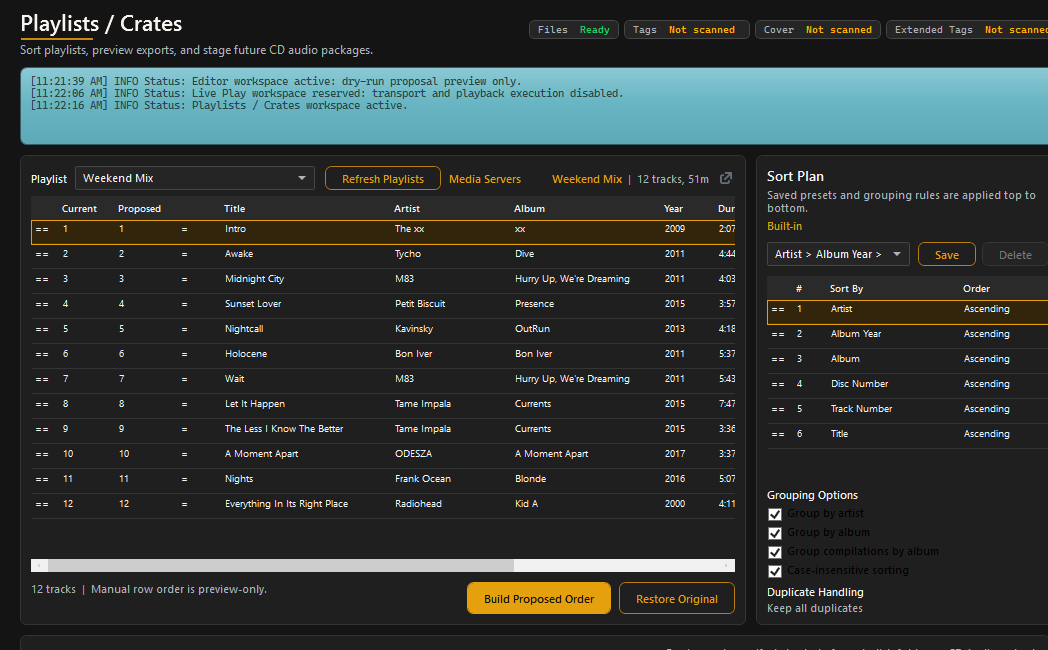Screen dimensions: 1048x650
Task: Click Build Proposed Order button
Action: pos(539,599)
